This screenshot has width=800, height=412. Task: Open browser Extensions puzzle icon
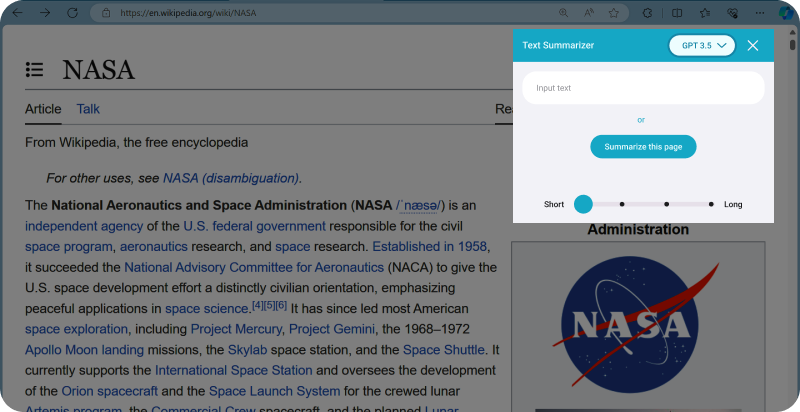648,13
